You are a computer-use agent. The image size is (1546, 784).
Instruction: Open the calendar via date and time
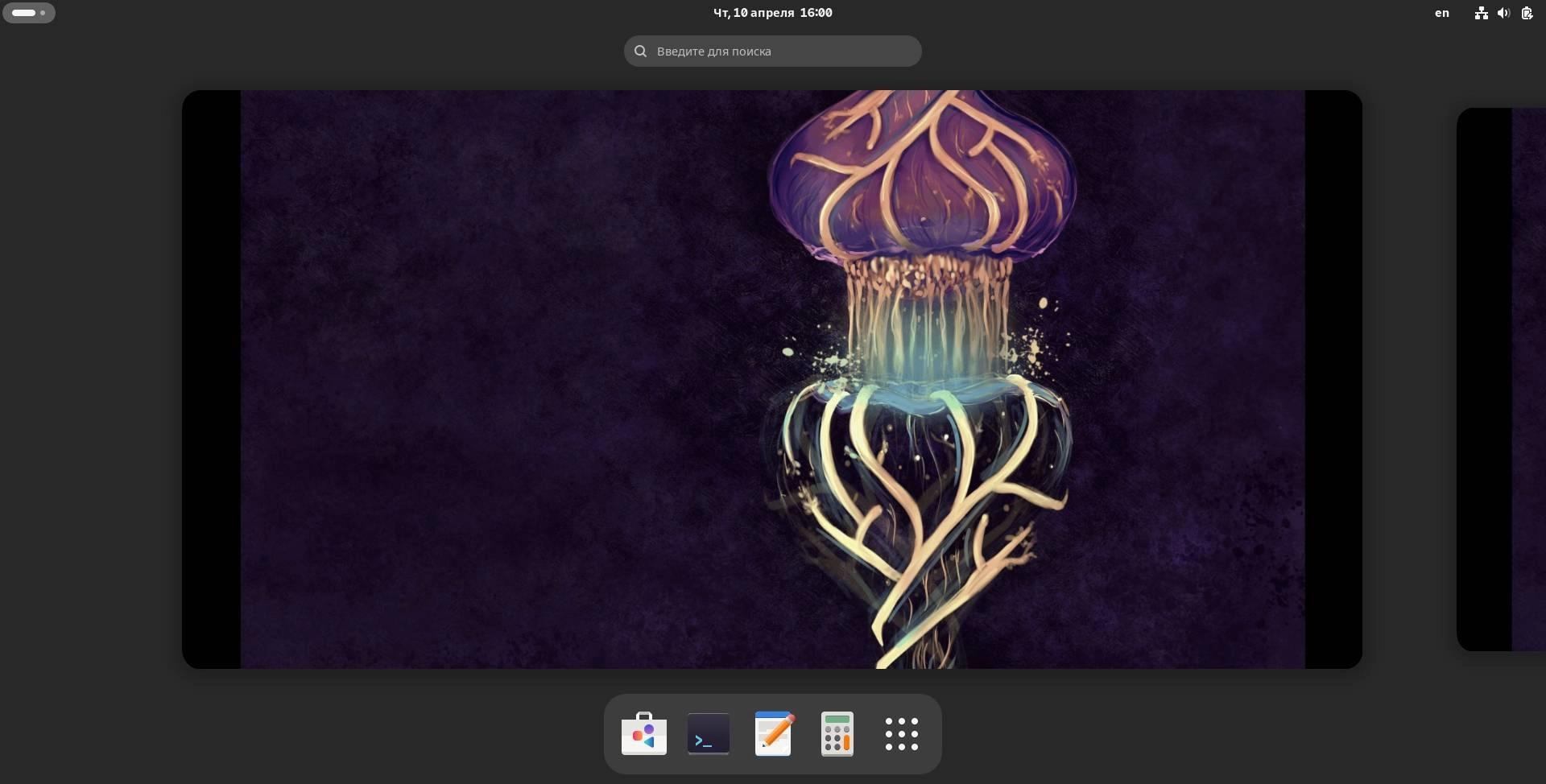click(x=773, y=12)
